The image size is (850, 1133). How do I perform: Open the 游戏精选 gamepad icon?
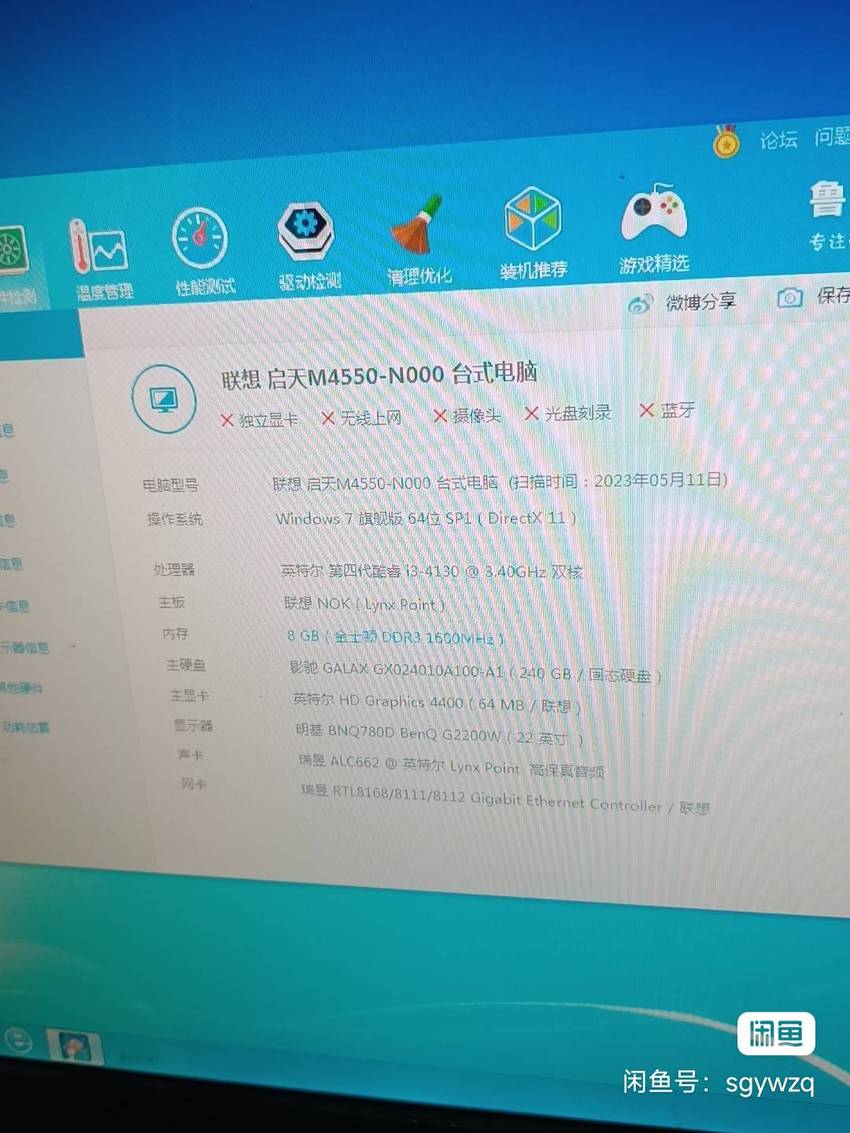tap(653, 228)
